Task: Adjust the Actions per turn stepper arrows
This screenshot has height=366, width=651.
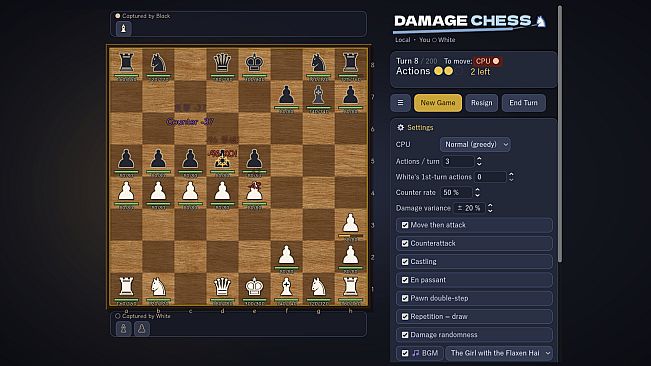Action: (x=479, y=161)
